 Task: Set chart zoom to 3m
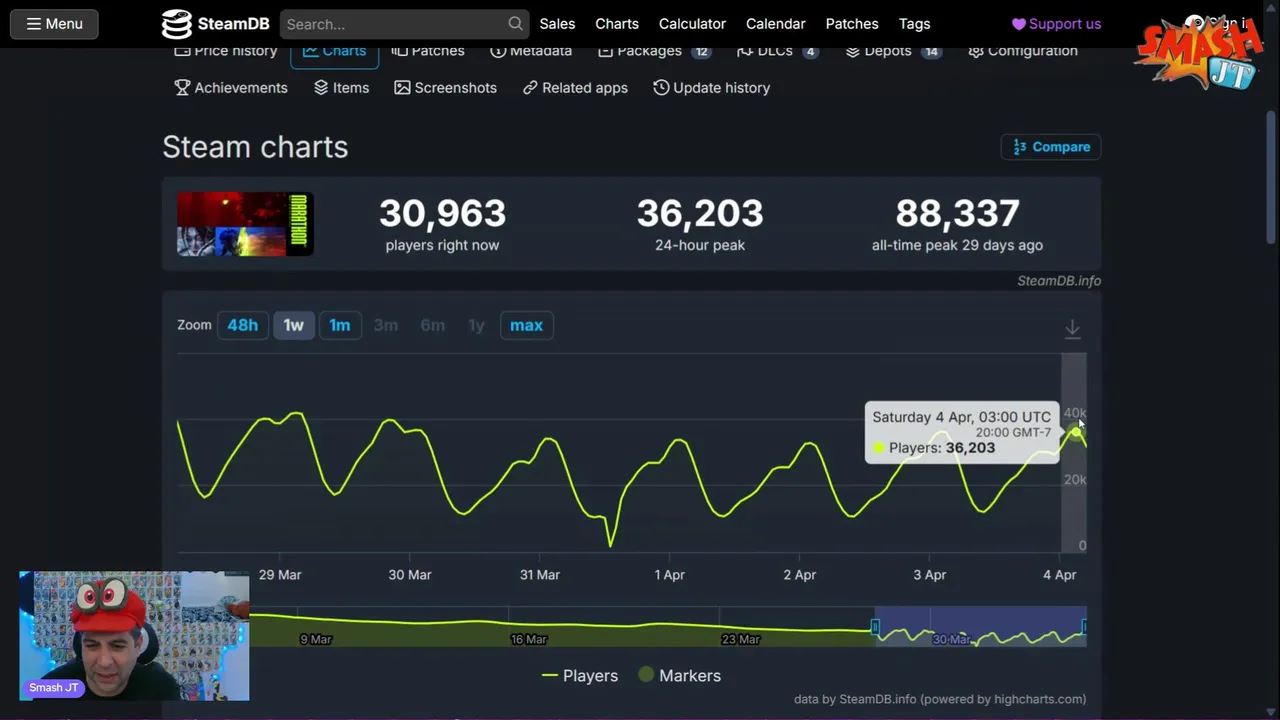tap(386, 325)
